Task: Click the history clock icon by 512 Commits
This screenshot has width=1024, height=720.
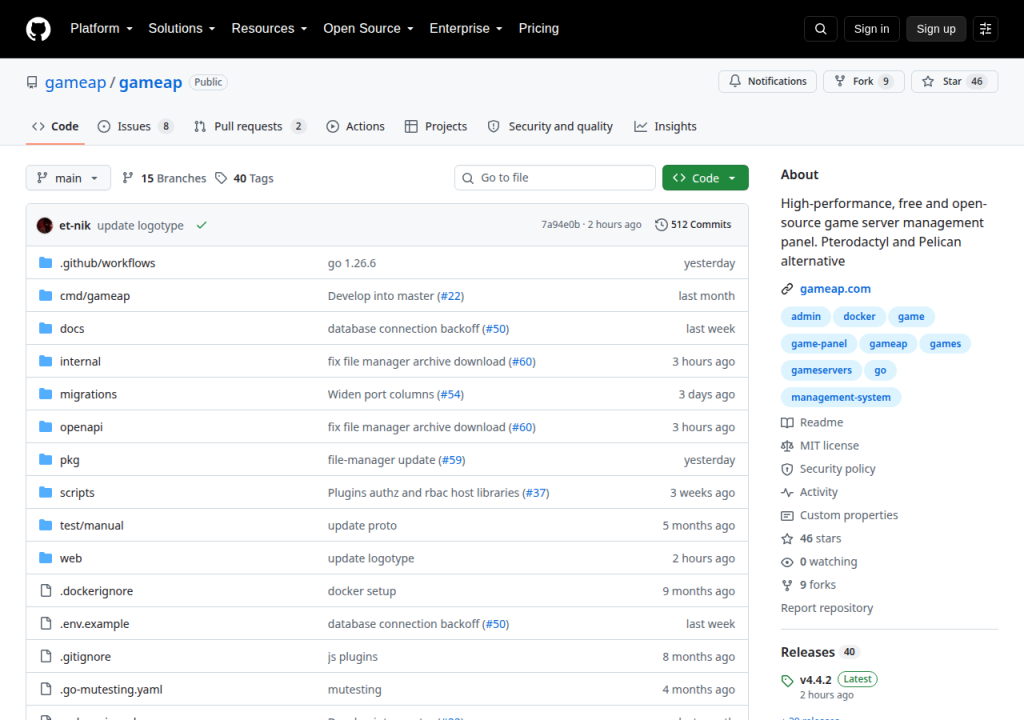Action: coord(662,225)
